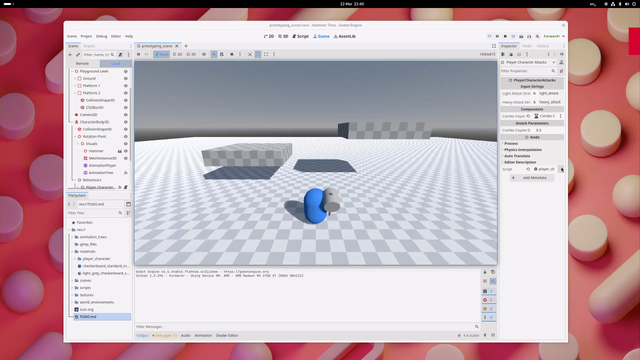Toggle visibility of Camera3D node
The width and height of the screenshot is (640, 360).
pyautogui.click(x=126, y=115)
